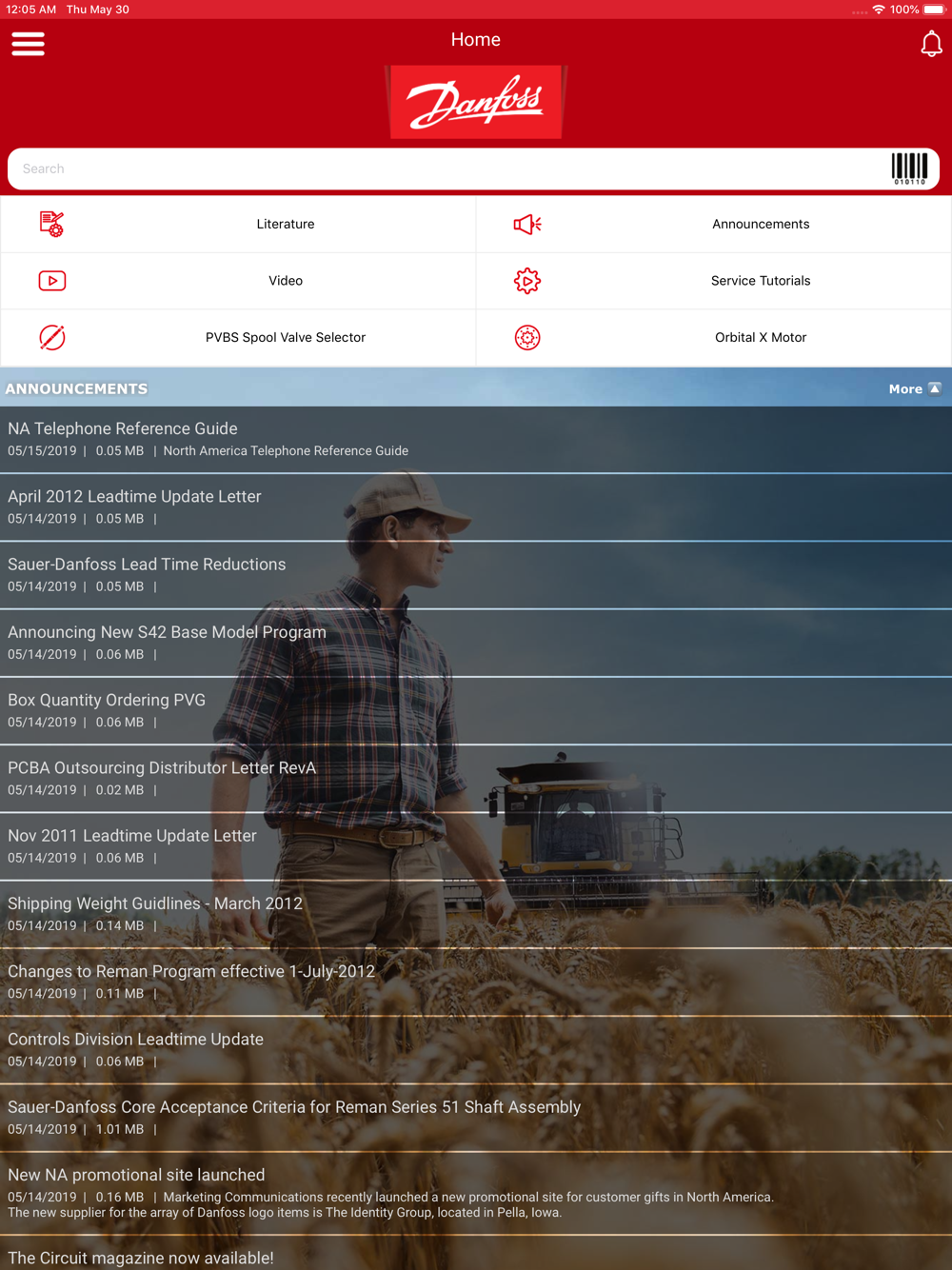Open Changes to Reman Program effective 1-July-2012
The width and height of the screenshot is (952, 1270).
(x=476, y=982)
